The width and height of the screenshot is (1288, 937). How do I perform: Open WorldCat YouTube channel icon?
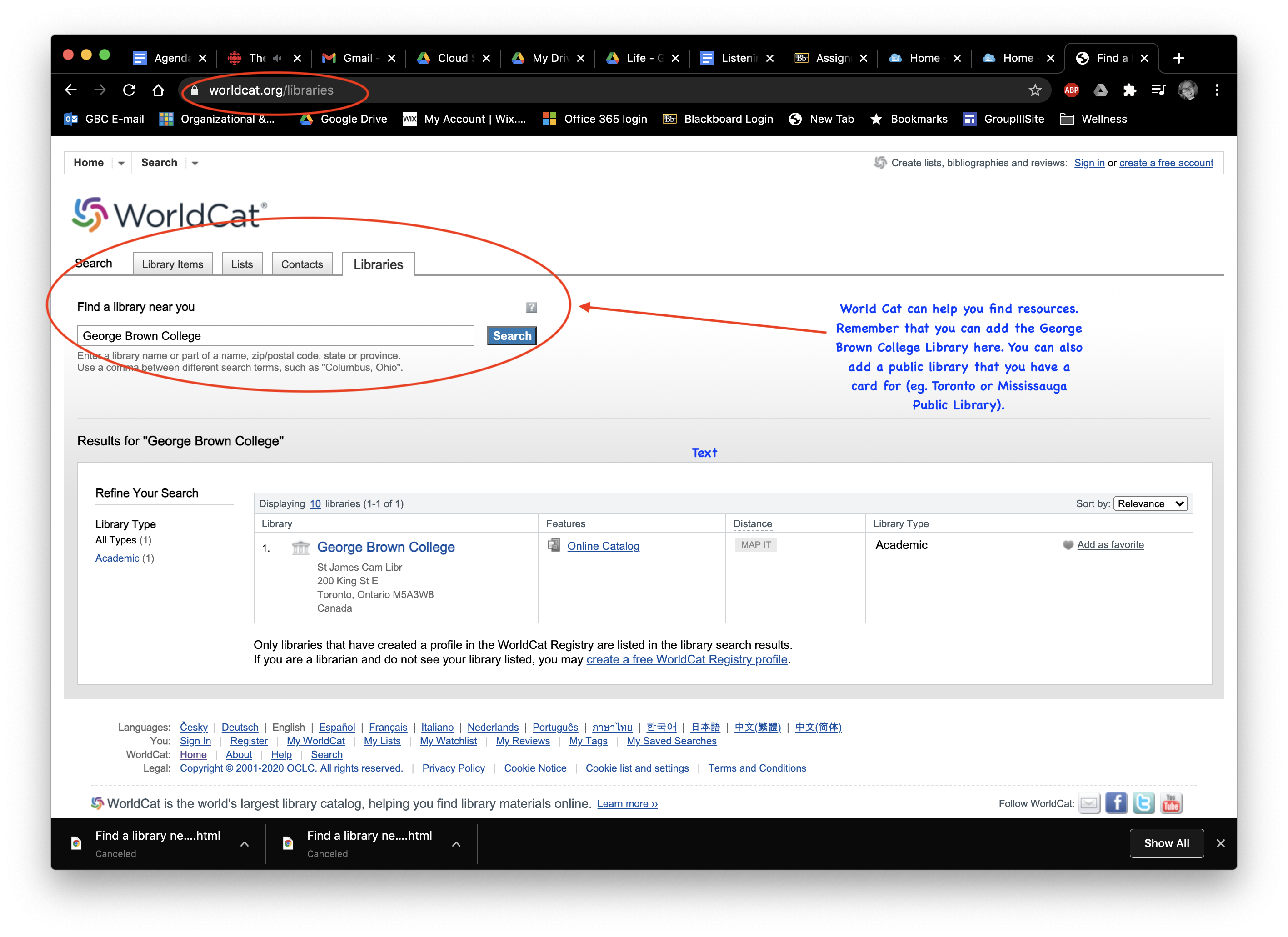pos(1171,803)
